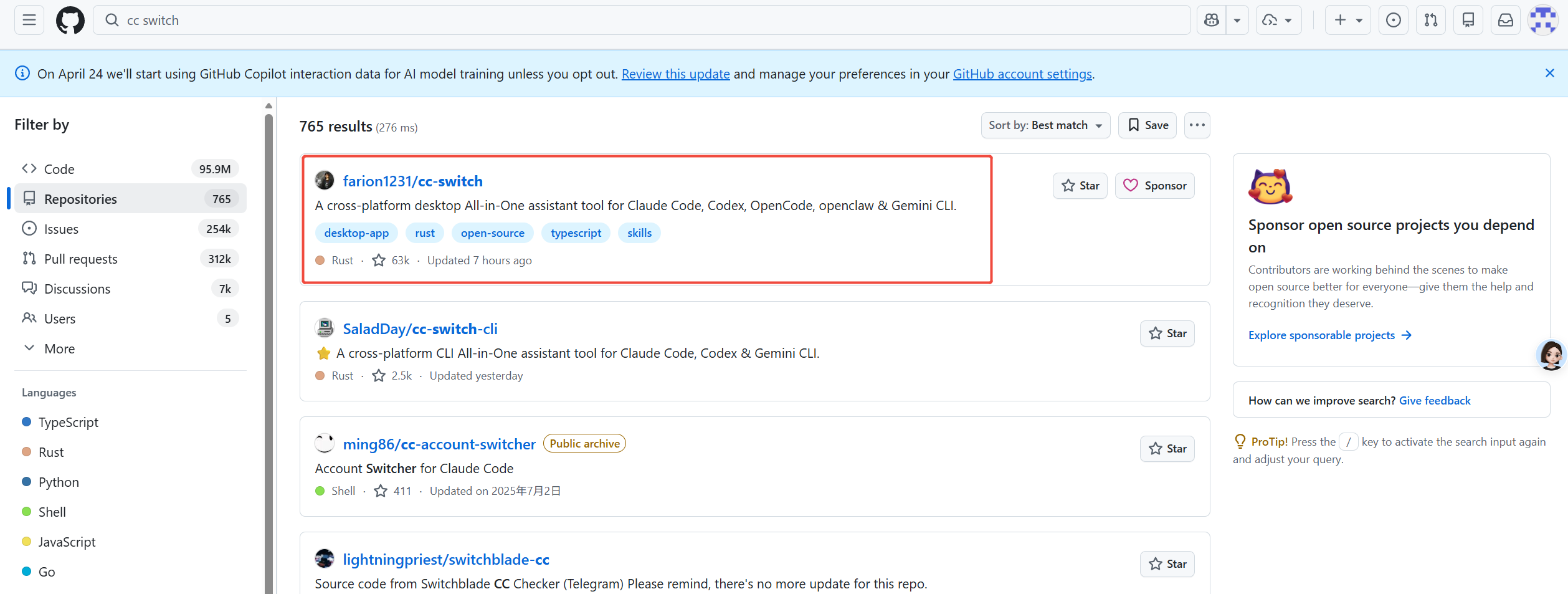View the 411 stargazers of cc-account-switcher
Image resolution: width=1568 pixels, height=594 pixels.
[393, 491]
